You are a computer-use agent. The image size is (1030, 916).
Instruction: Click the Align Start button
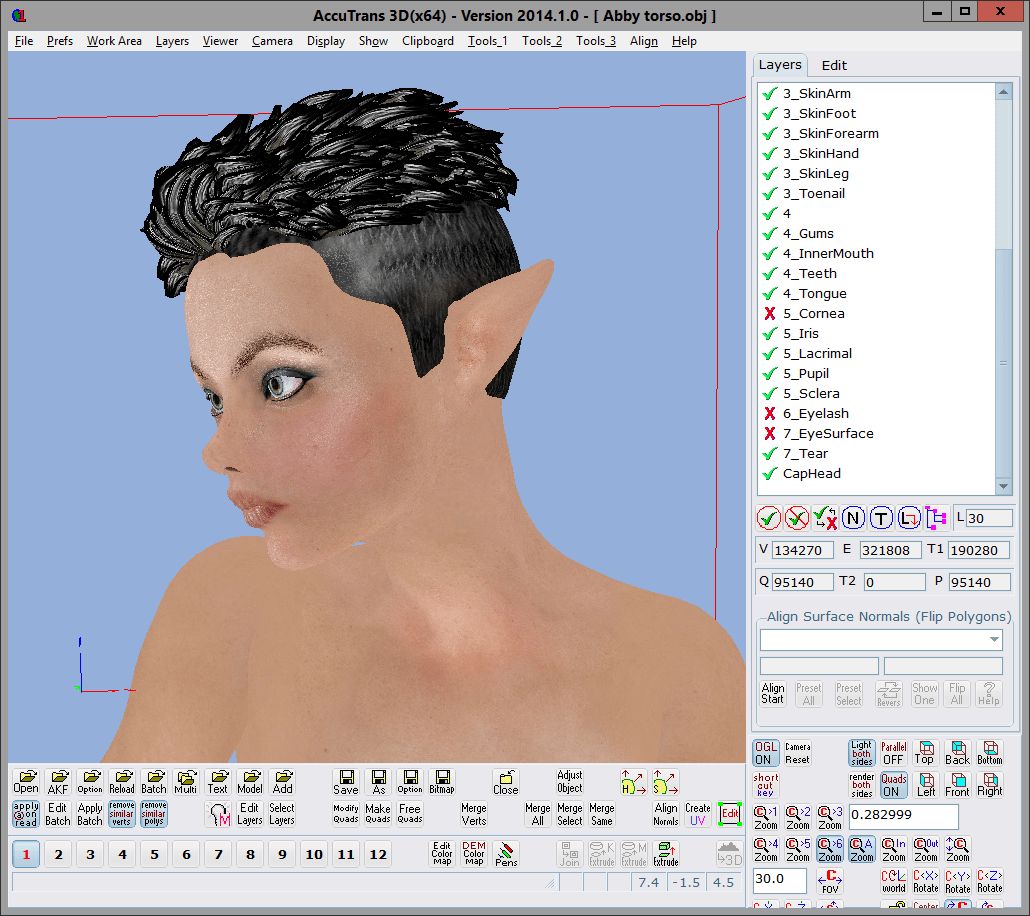click(x=773, y=694)
